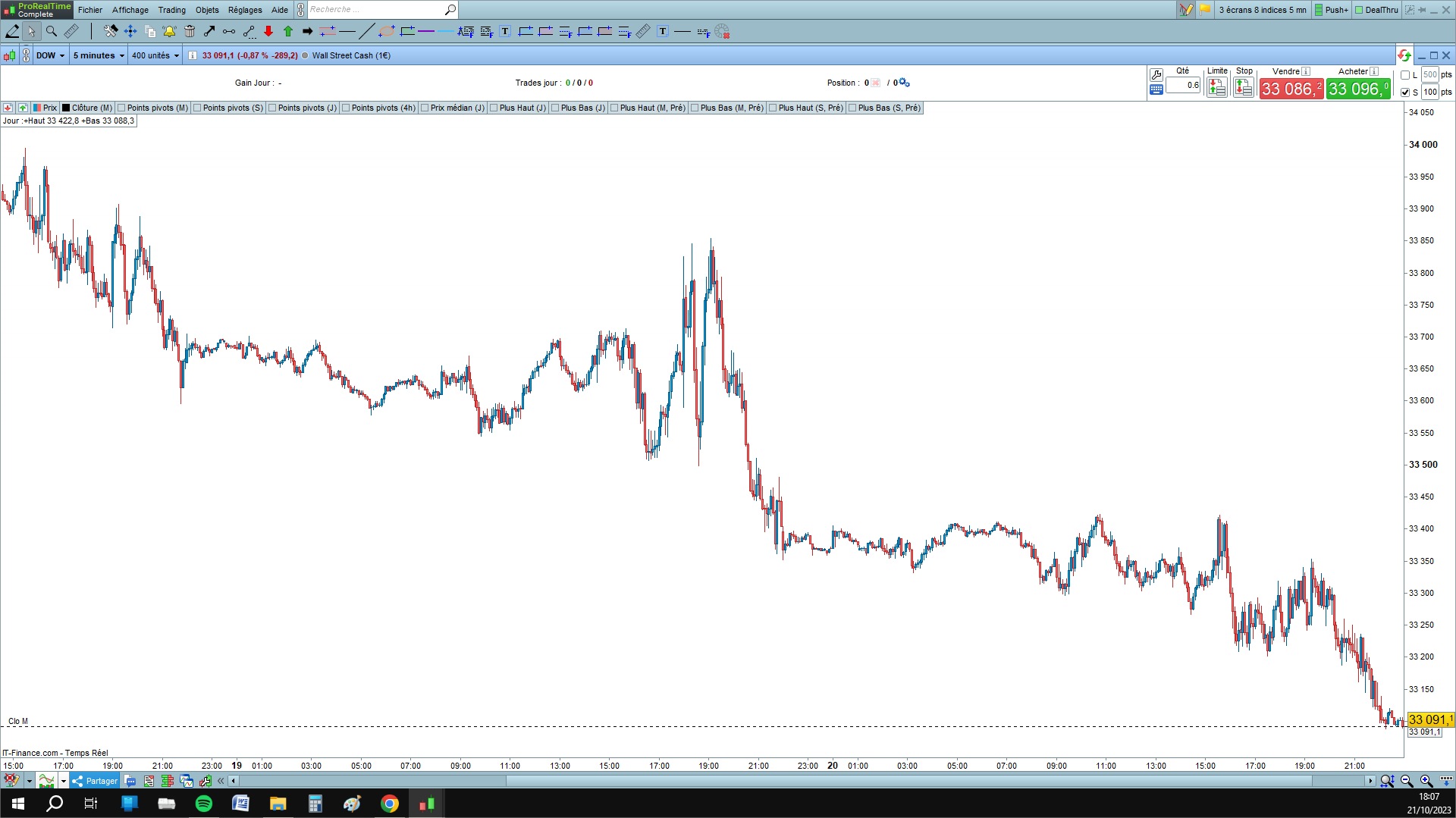This screenshot has height=818, width=1456.
Task: Activate the arrow cursor tool
Action: (31, 31)
